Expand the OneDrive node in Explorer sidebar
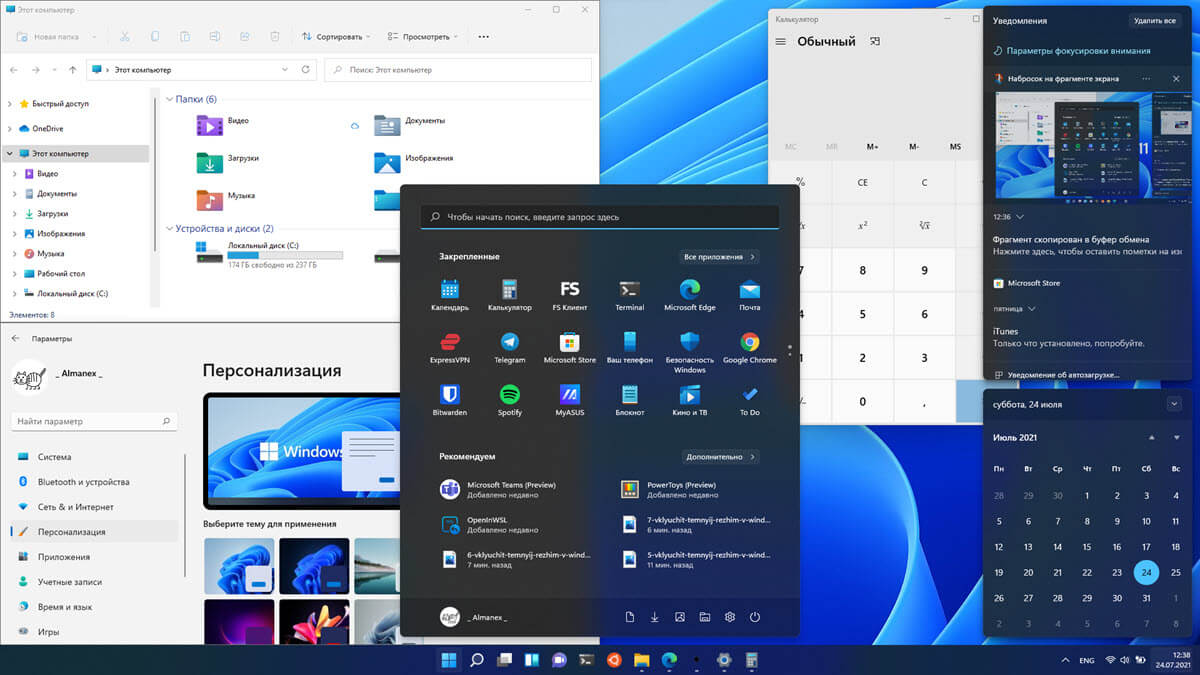 (10, 129)
